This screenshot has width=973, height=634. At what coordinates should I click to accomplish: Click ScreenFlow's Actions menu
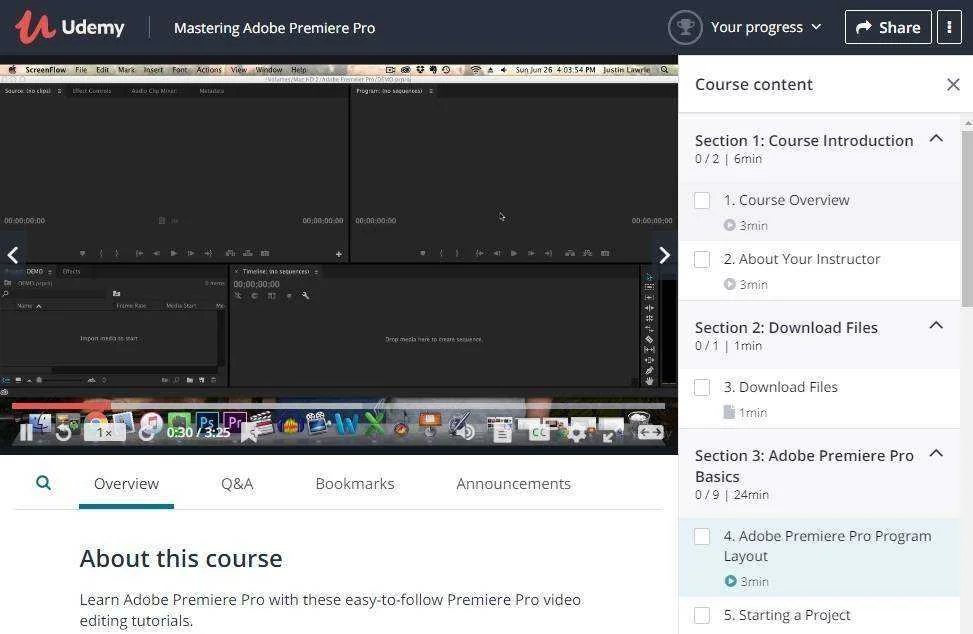(x=208, y=69)
